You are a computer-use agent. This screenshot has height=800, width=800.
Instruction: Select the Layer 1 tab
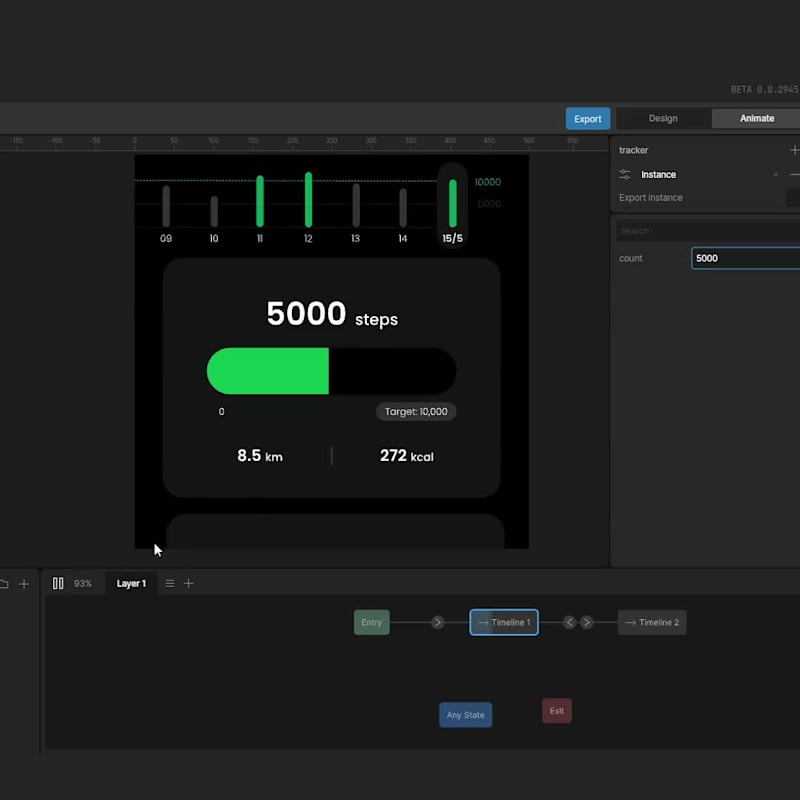click(x=131, y=583)
